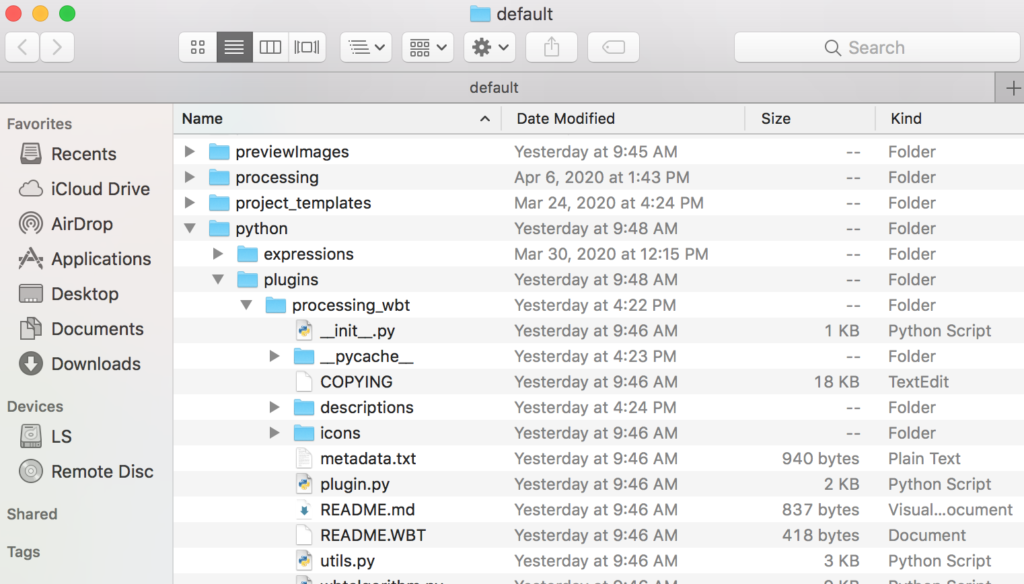Add a new tab with plus button
1024x584 pixels.
coord(1010,88)
